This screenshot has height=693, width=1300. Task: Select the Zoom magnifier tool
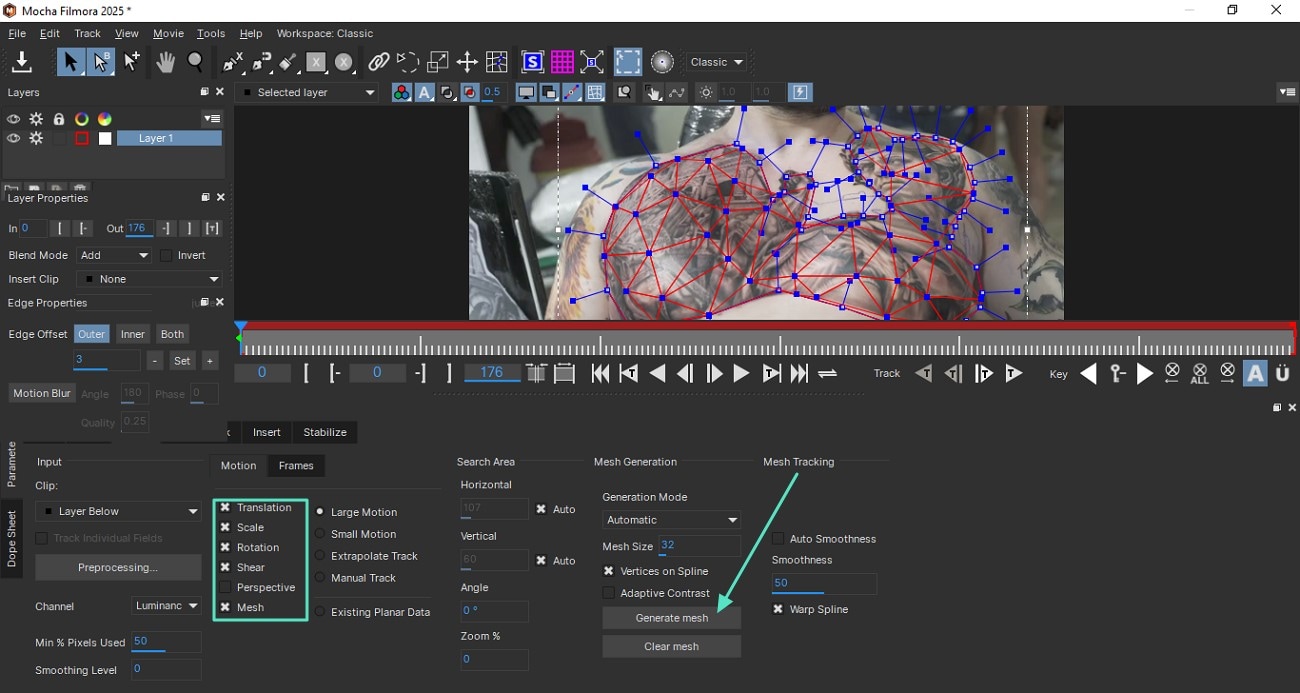pos(196,62)
